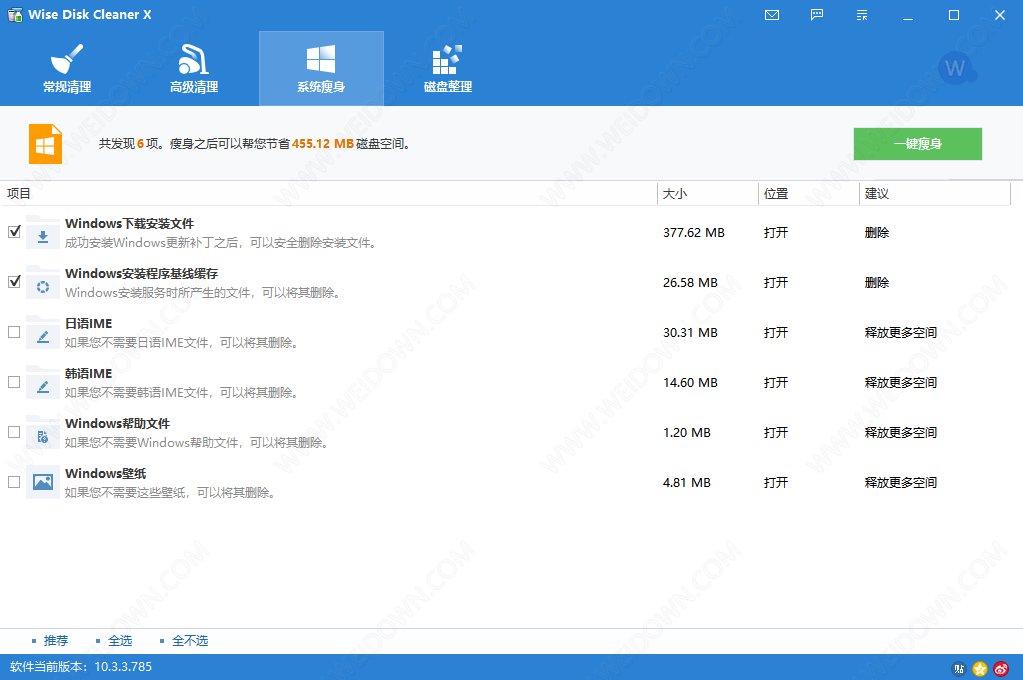Click the 推荐 selection link
Image resolution: width=1023 pixels, height=680 pixels.
tap(55, 641)
